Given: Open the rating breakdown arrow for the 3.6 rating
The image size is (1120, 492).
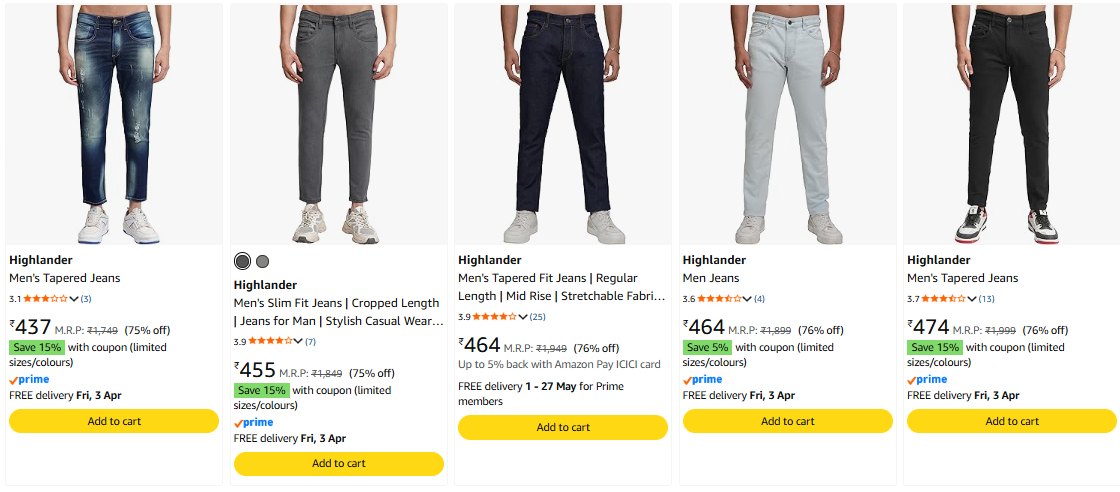Looking at the screenshot, I should [x=748, y=299].
